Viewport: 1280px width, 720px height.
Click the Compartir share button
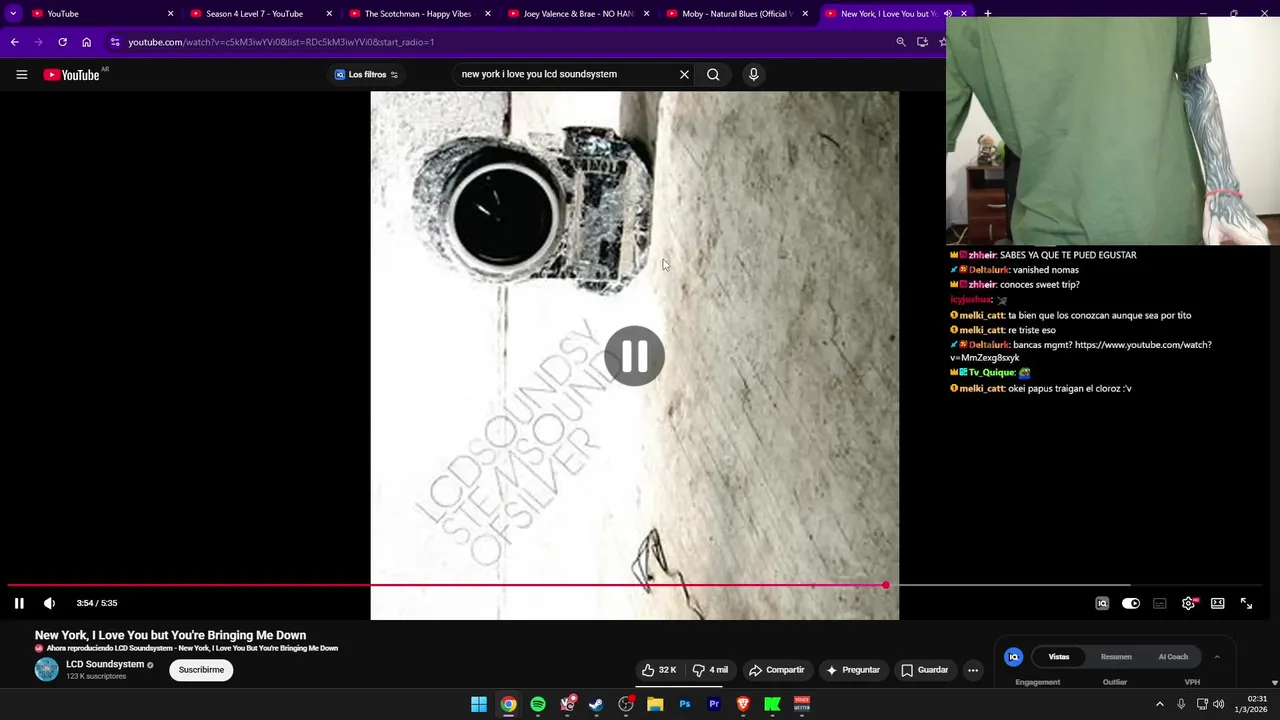tap(777, 670)
